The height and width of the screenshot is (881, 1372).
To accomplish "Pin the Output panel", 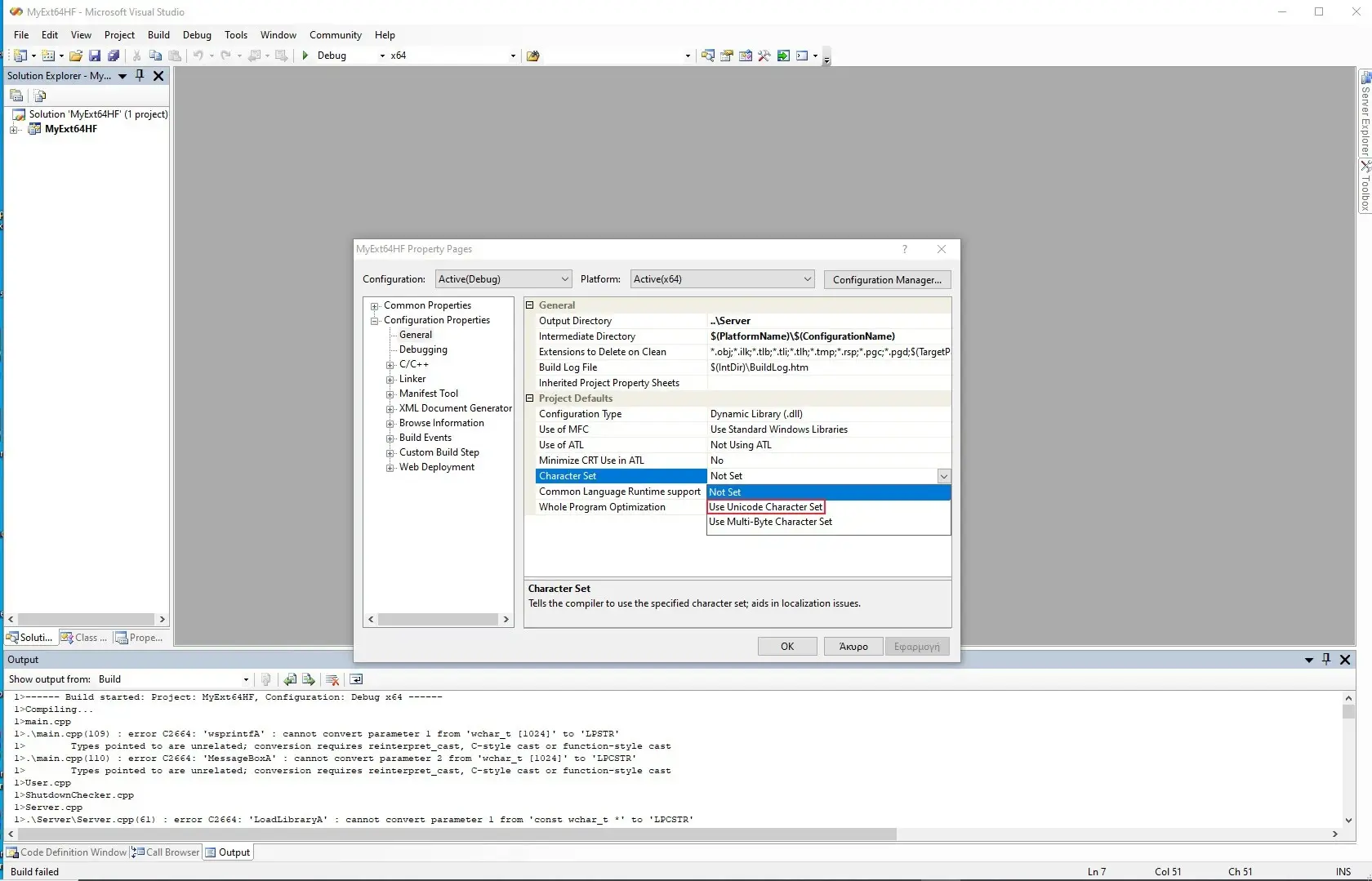I will pyautogui.click(x=1326, y=659).
